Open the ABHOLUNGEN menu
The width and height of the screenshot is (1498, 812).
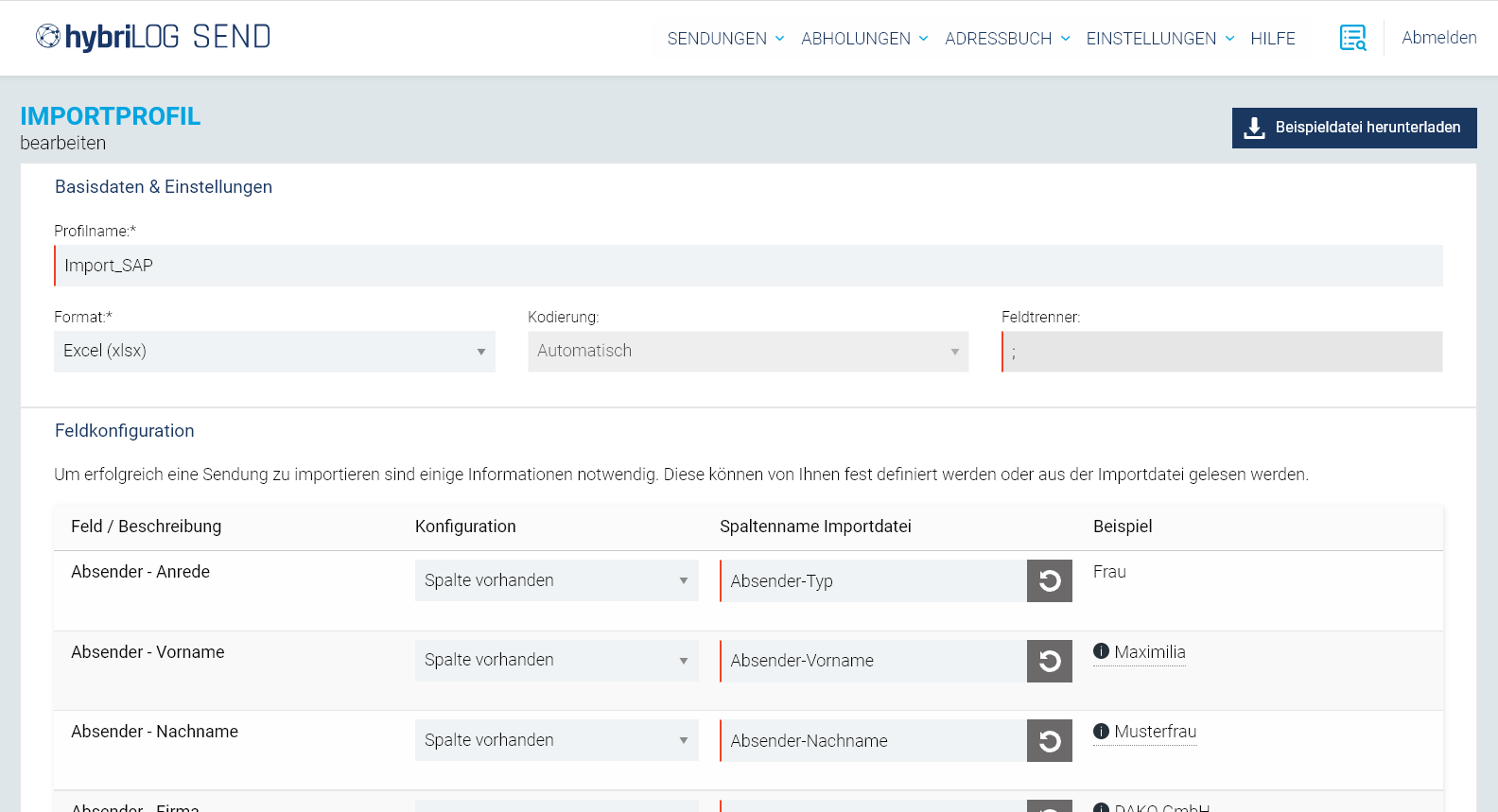[864, 39]
